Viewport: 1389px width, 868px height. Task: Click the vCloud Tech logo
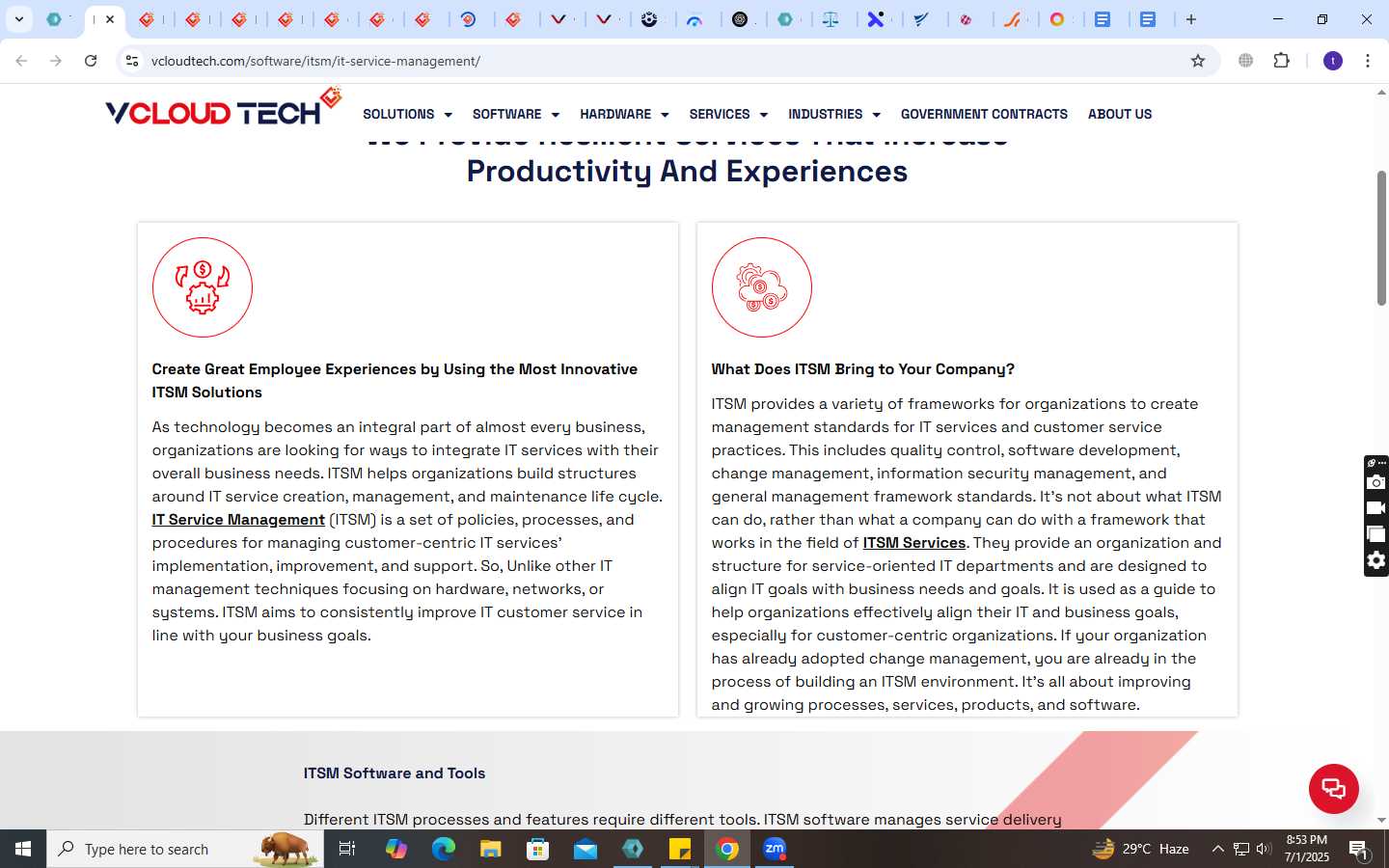coord(224,108)
